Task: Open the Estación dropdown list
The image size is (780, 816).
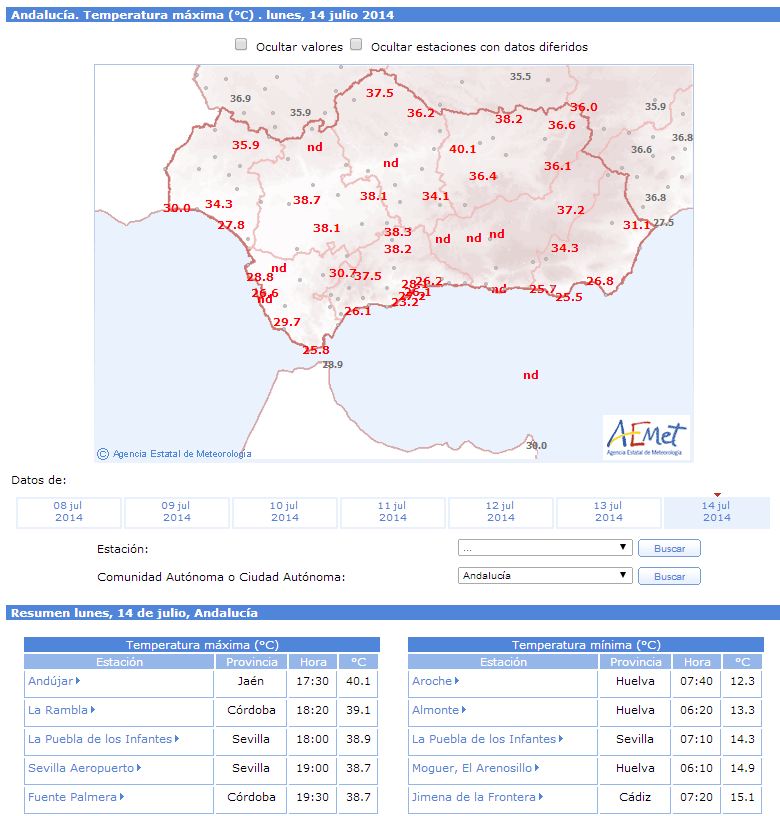Action: click(545, 548)
